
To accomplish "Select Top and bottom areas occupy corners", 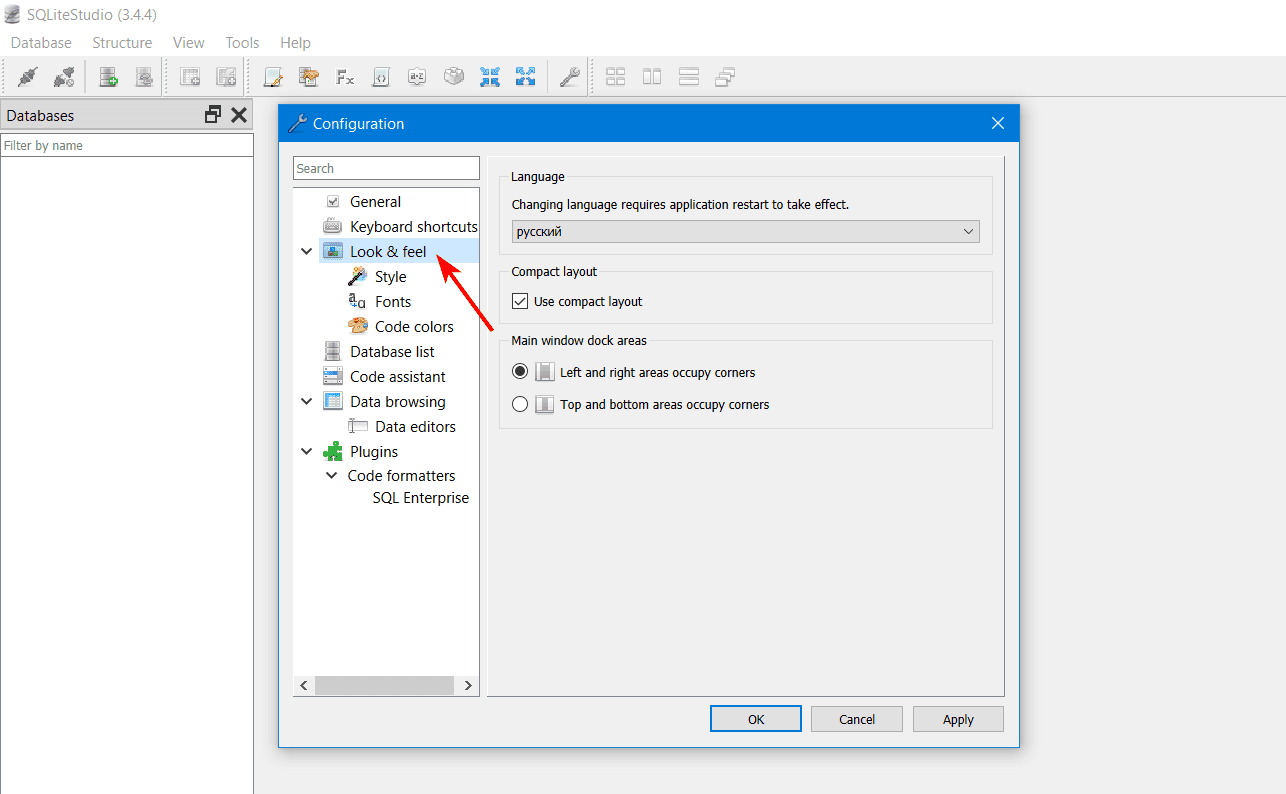I will (x=520, y=405).
